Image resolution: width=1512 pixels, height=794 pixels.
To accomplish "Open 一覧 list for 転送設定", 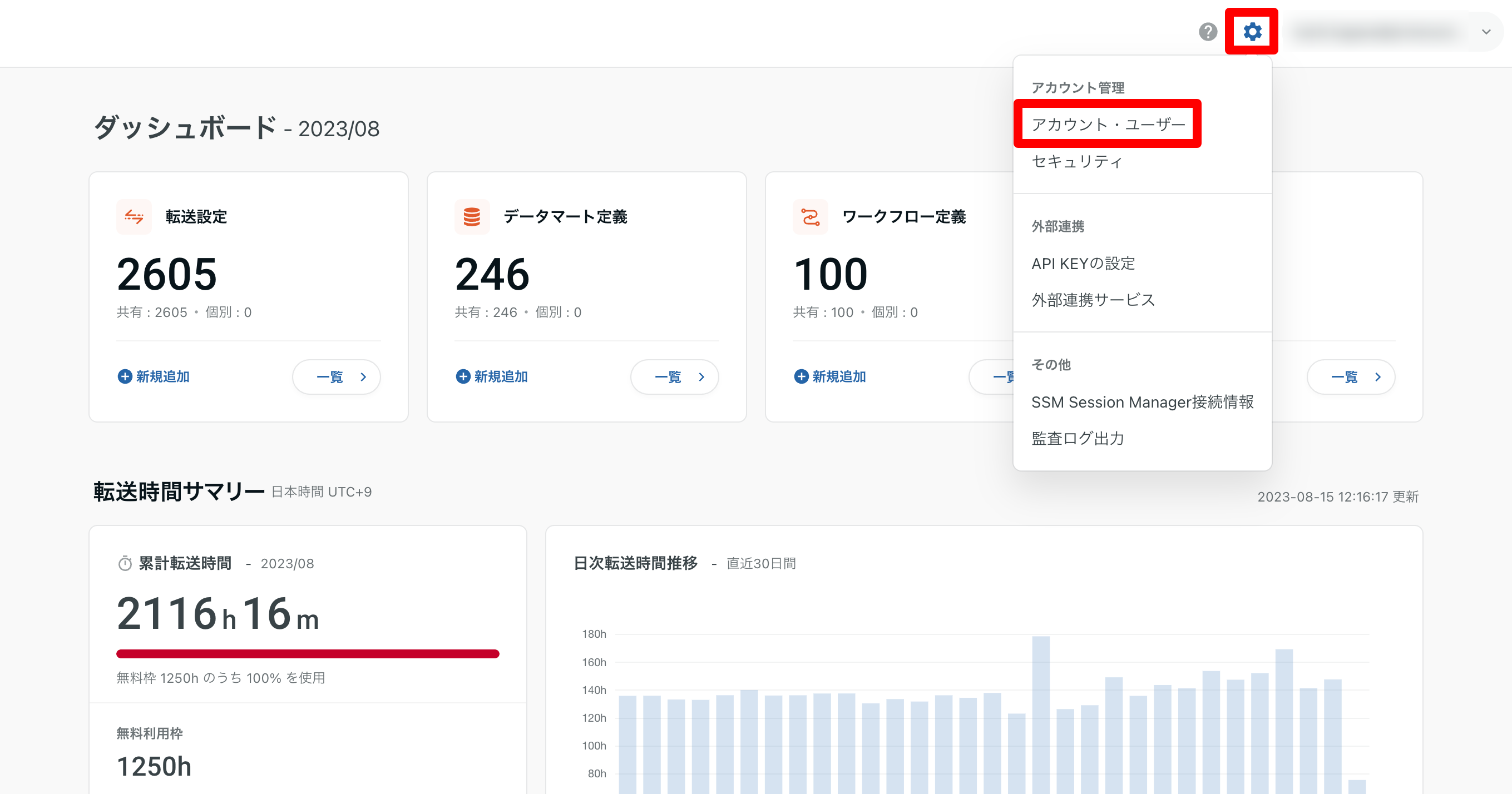I will [337, 377].
